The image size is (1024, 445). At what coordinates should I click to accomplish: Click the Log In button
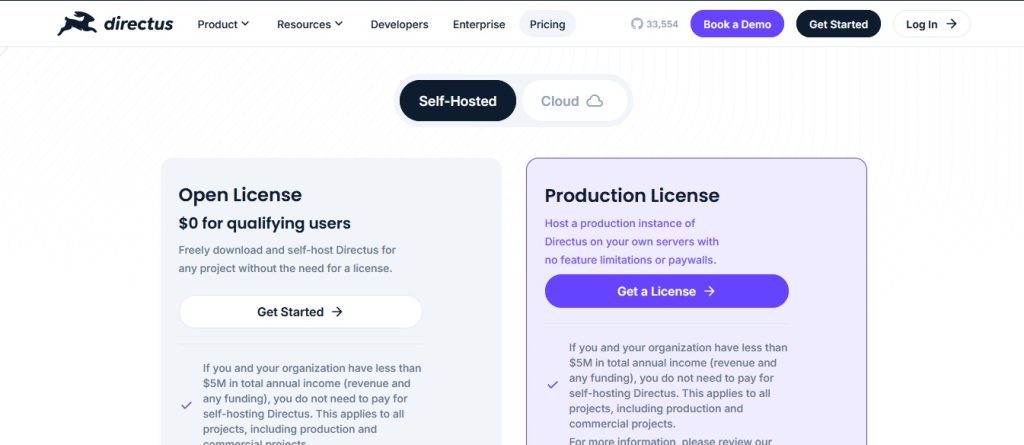(x=931, y=24)
